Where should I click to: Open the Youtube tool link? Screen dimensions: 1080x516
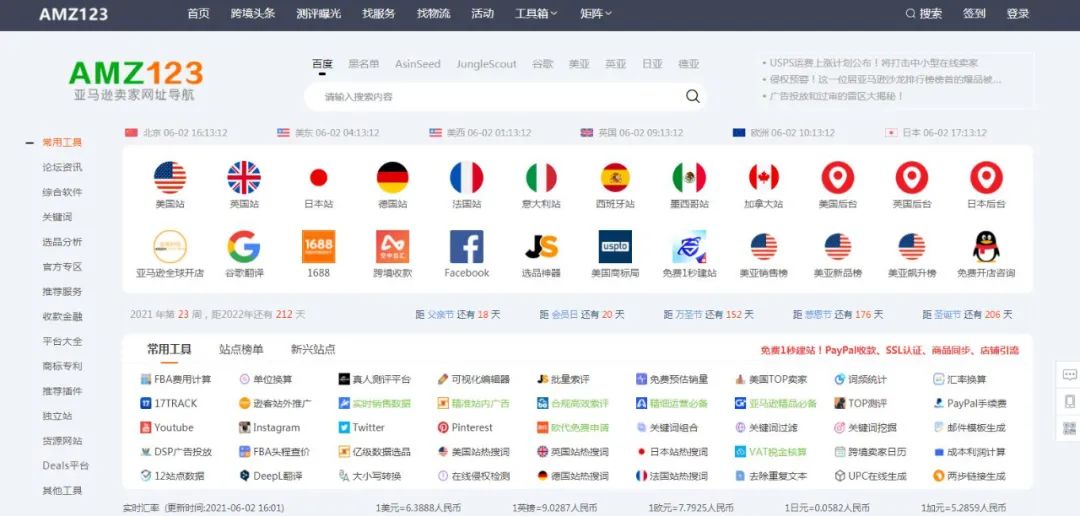click(167, 428)
